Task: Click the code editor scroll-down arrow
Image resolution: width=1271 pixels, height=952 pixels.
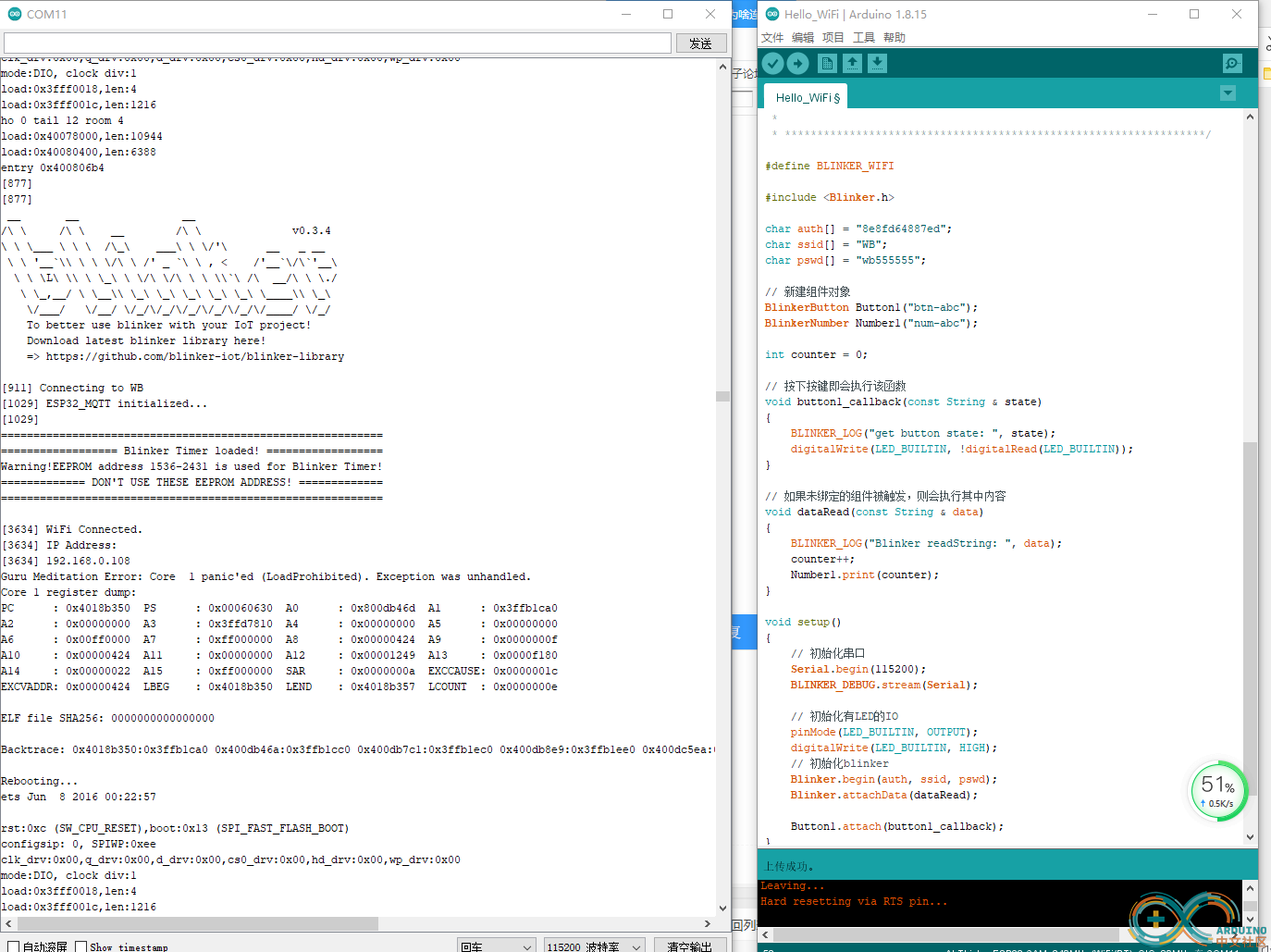Action: 1251,837
